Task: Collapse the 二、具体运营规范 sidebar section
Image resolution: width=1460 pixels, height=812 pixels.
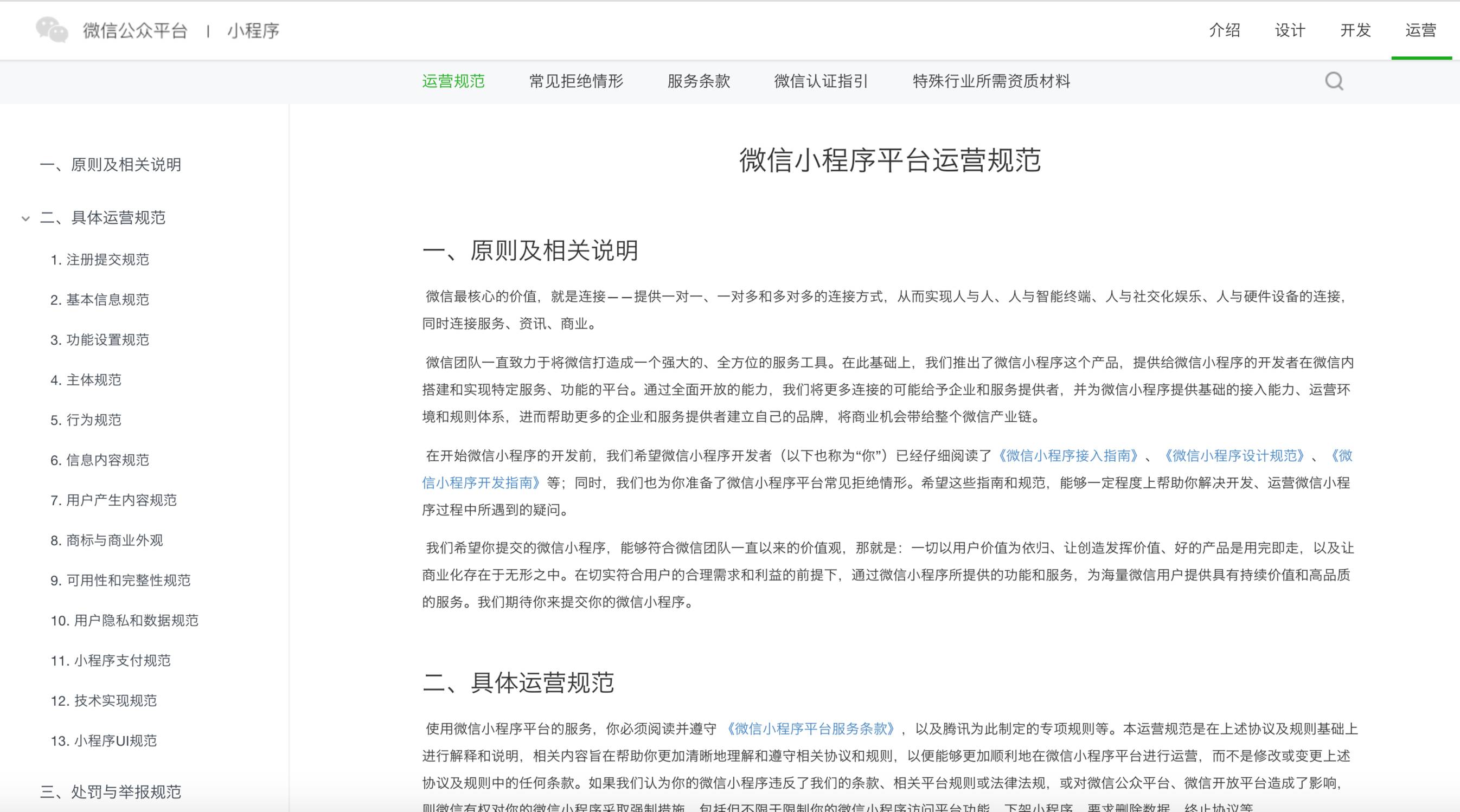Action: (x=25, y=218)
